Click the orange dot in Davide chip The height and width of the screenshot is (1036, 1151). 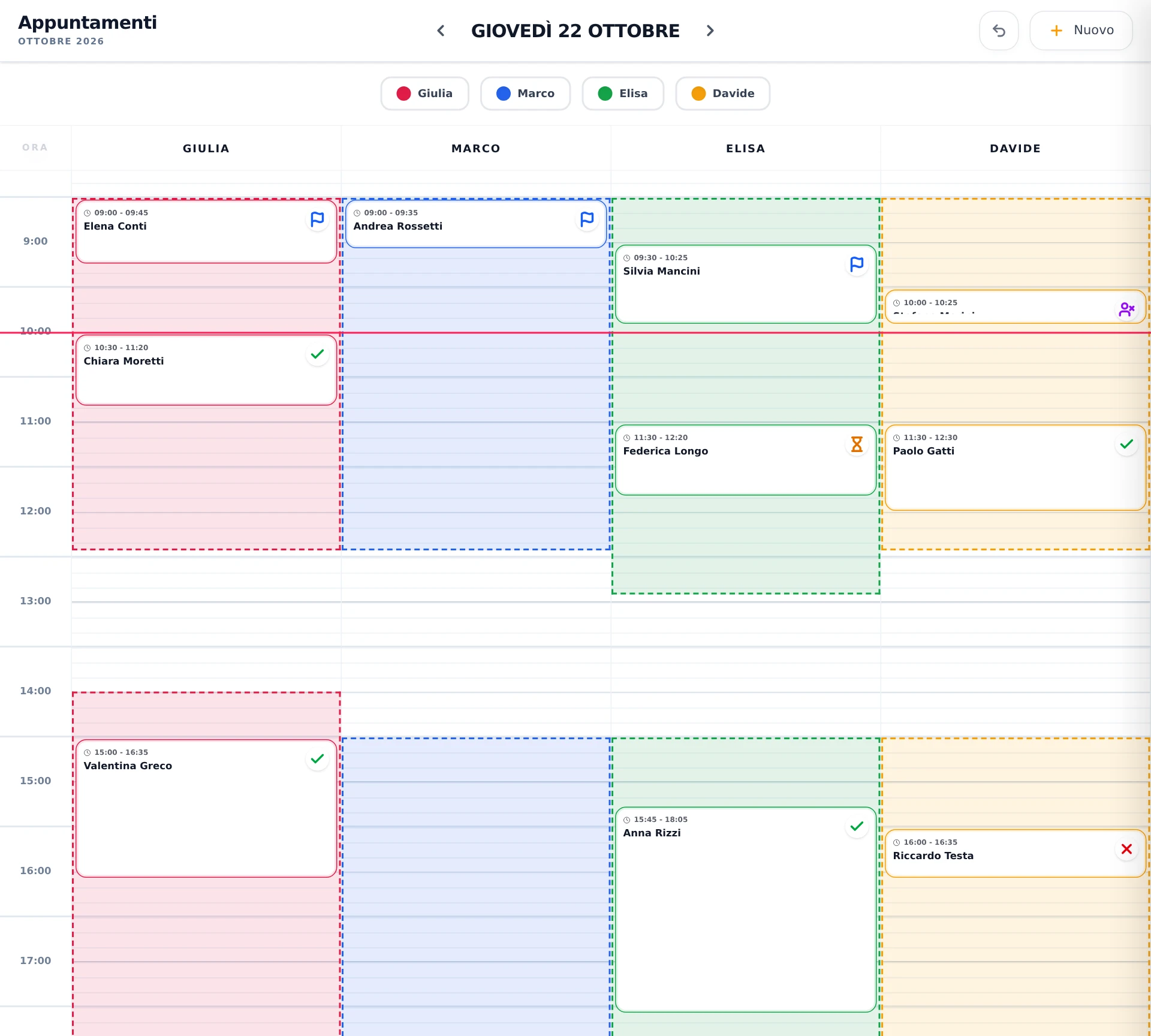(698, 94)
